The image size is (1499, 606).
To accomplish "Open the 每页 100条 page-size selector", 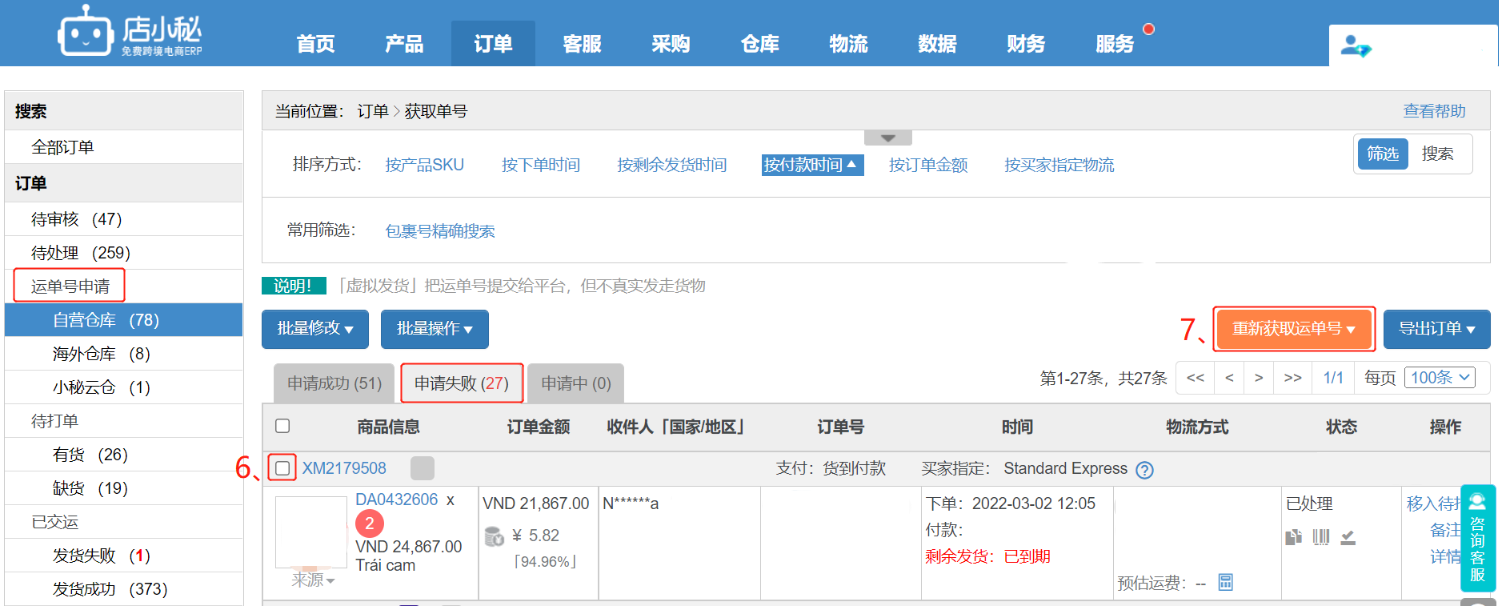I will (x=1439, y=377).
